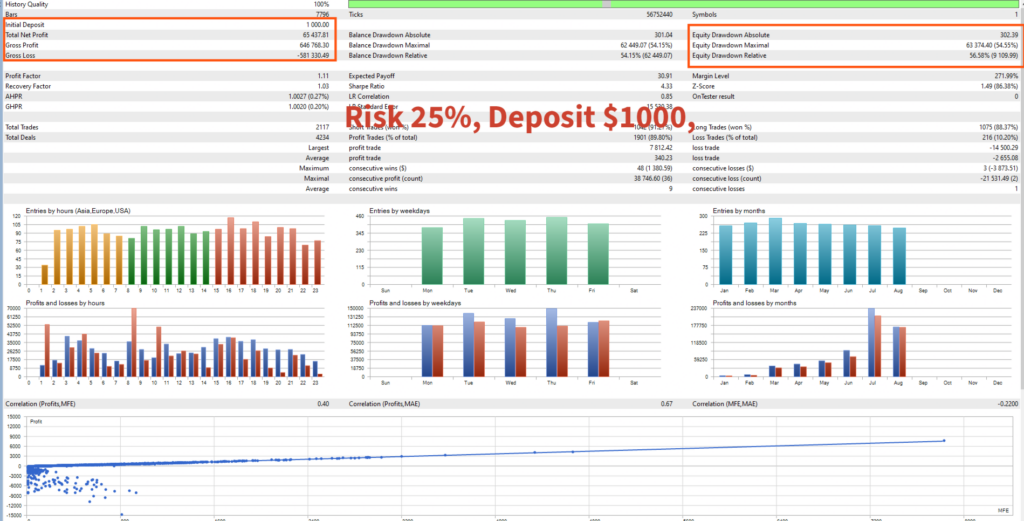Select the Expected Payoff value 30.91
1024x521 pixels.
(666, 76)
